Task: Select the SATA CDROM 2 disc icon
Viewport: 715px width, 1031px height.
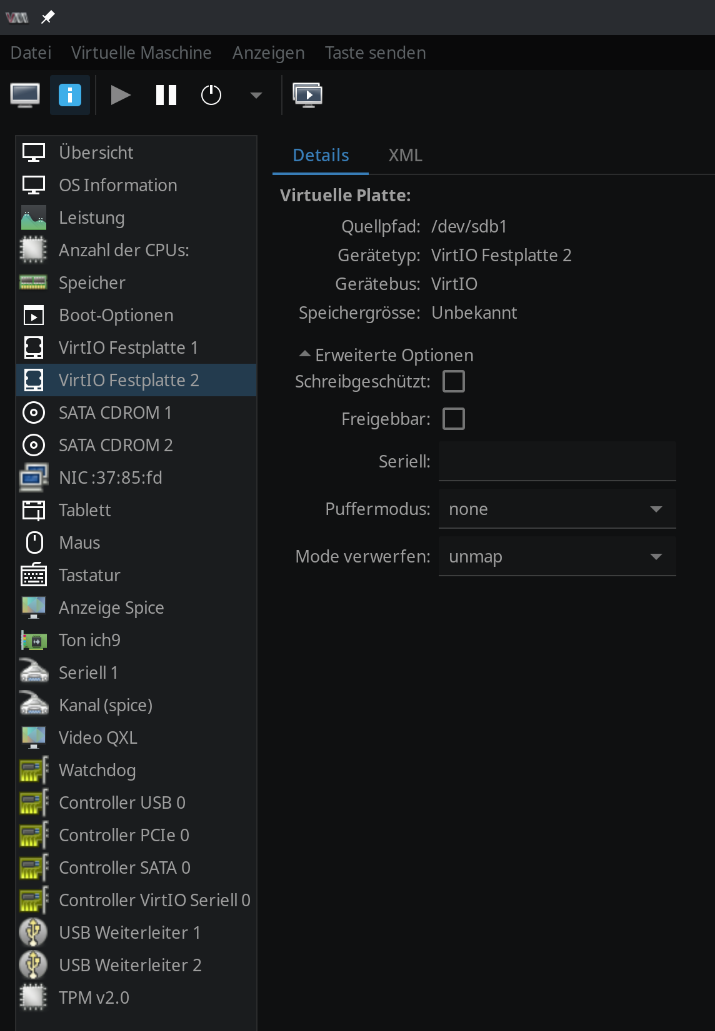Action: click(34, 445)
